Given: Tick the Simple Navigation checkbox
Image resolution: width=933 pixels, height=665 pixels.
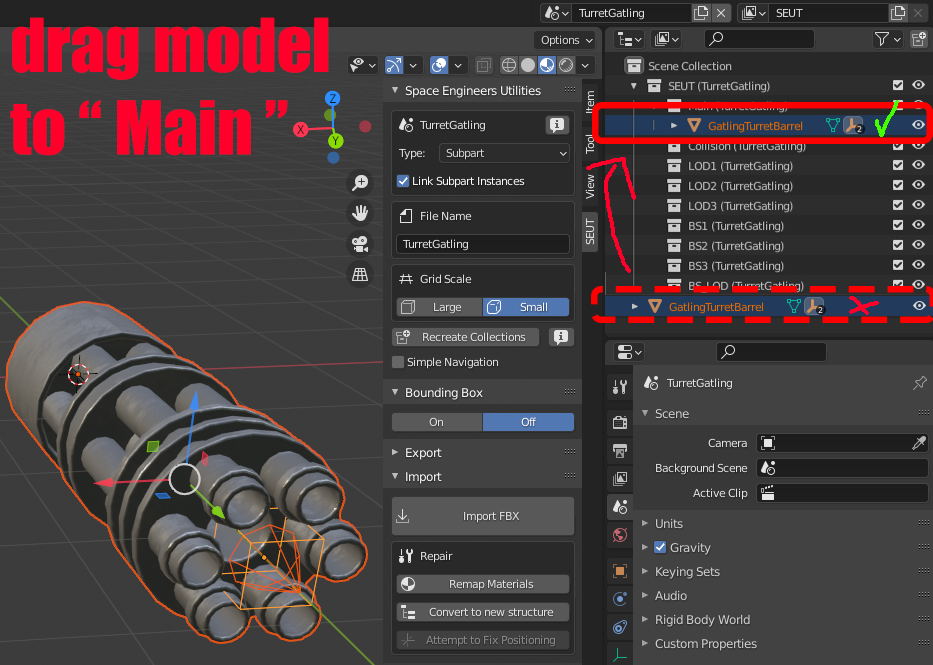Looking at the screenshot, I should pos(398,362).
